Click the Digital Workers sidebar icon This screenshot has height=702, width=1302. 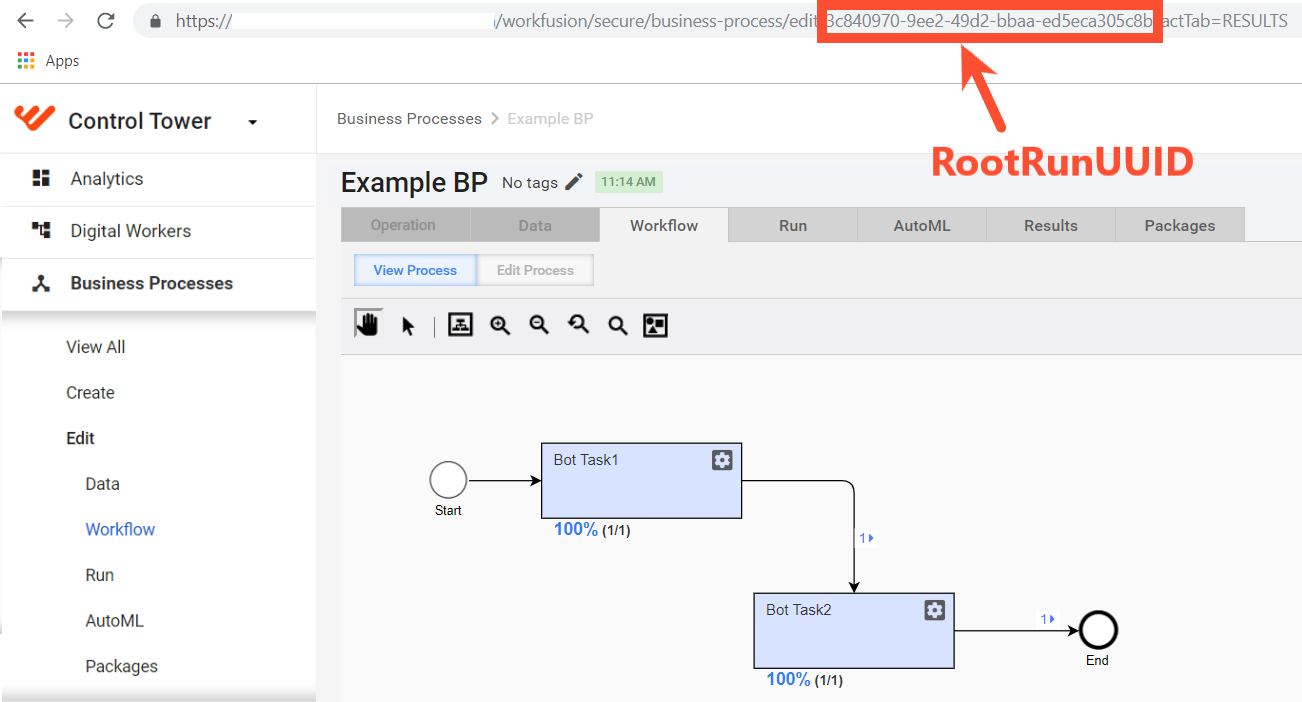(41, 230)
